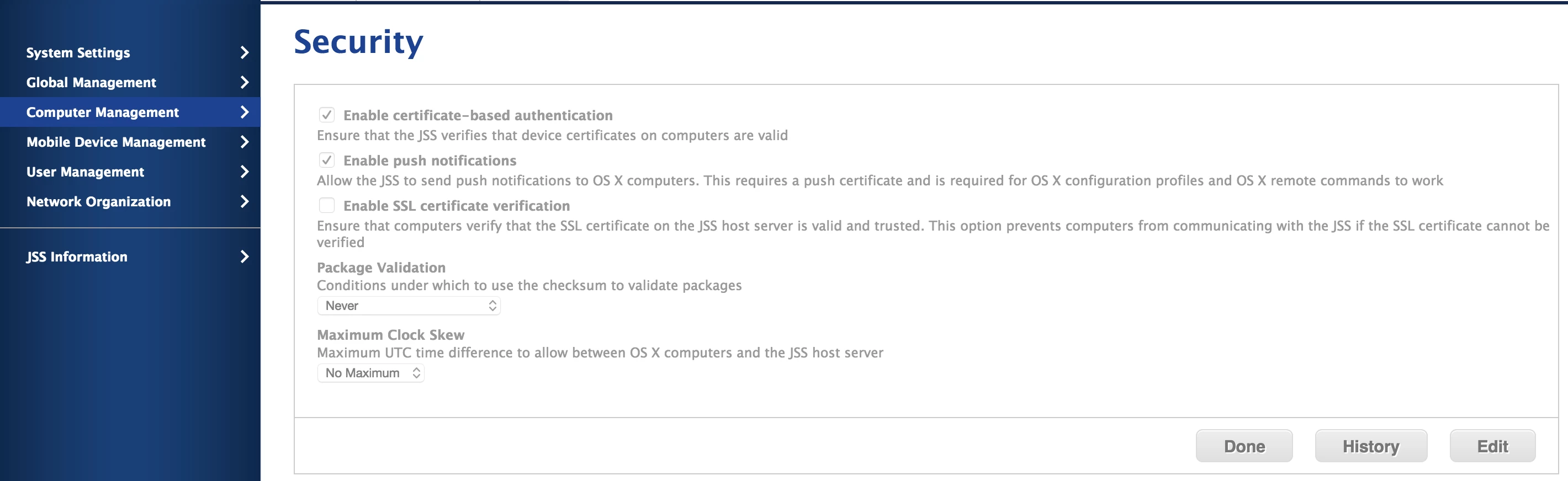
Task: Open the Package Validation dropdown showing Never
Action: (409, 306)
